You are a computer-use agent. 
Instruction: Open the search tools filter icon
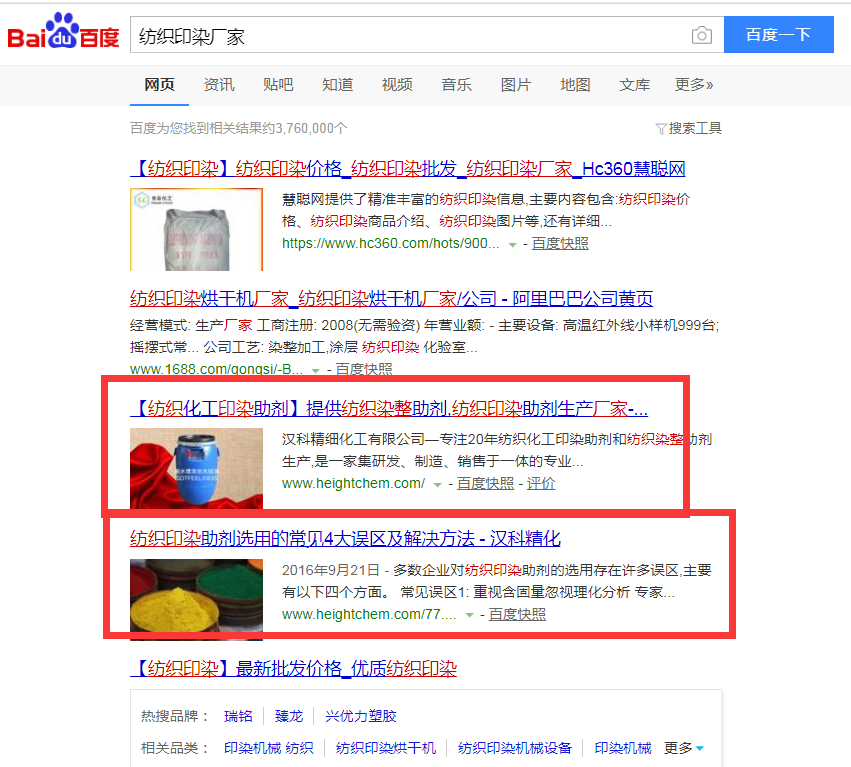point(661,129)
